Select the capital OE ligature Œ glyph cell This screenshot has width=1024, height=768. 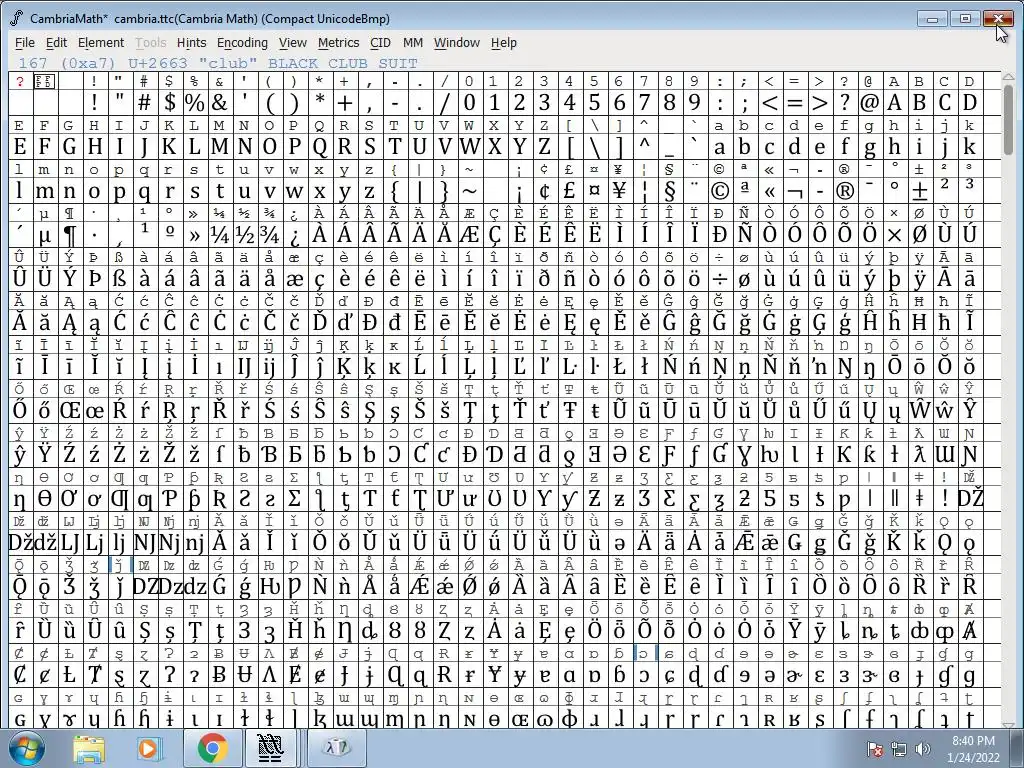70,411
